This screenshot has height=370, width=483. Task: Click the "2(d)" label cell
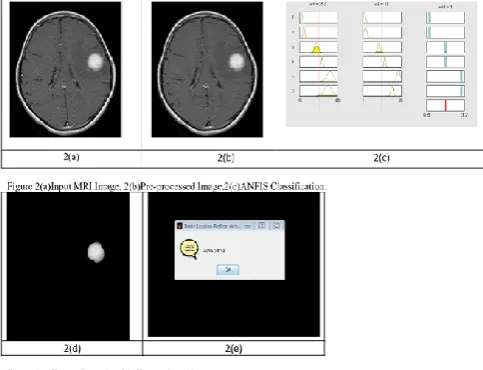(x=72, y=348)
